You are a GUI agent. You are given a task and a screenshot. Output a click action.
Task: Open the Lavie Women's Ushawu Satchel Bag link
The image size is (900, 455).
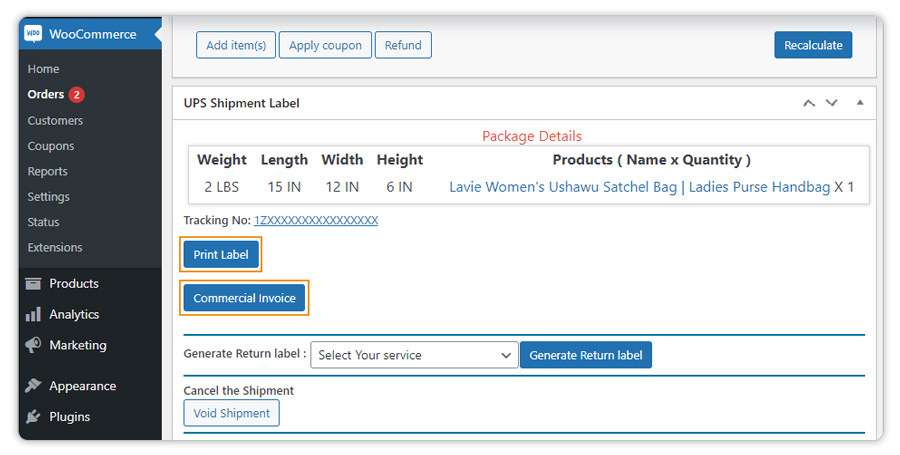click(639, 187)
